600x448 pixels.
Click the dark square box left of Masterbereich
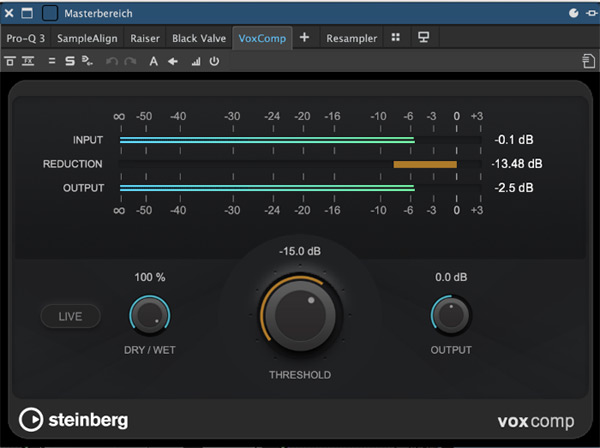(50, 13)
